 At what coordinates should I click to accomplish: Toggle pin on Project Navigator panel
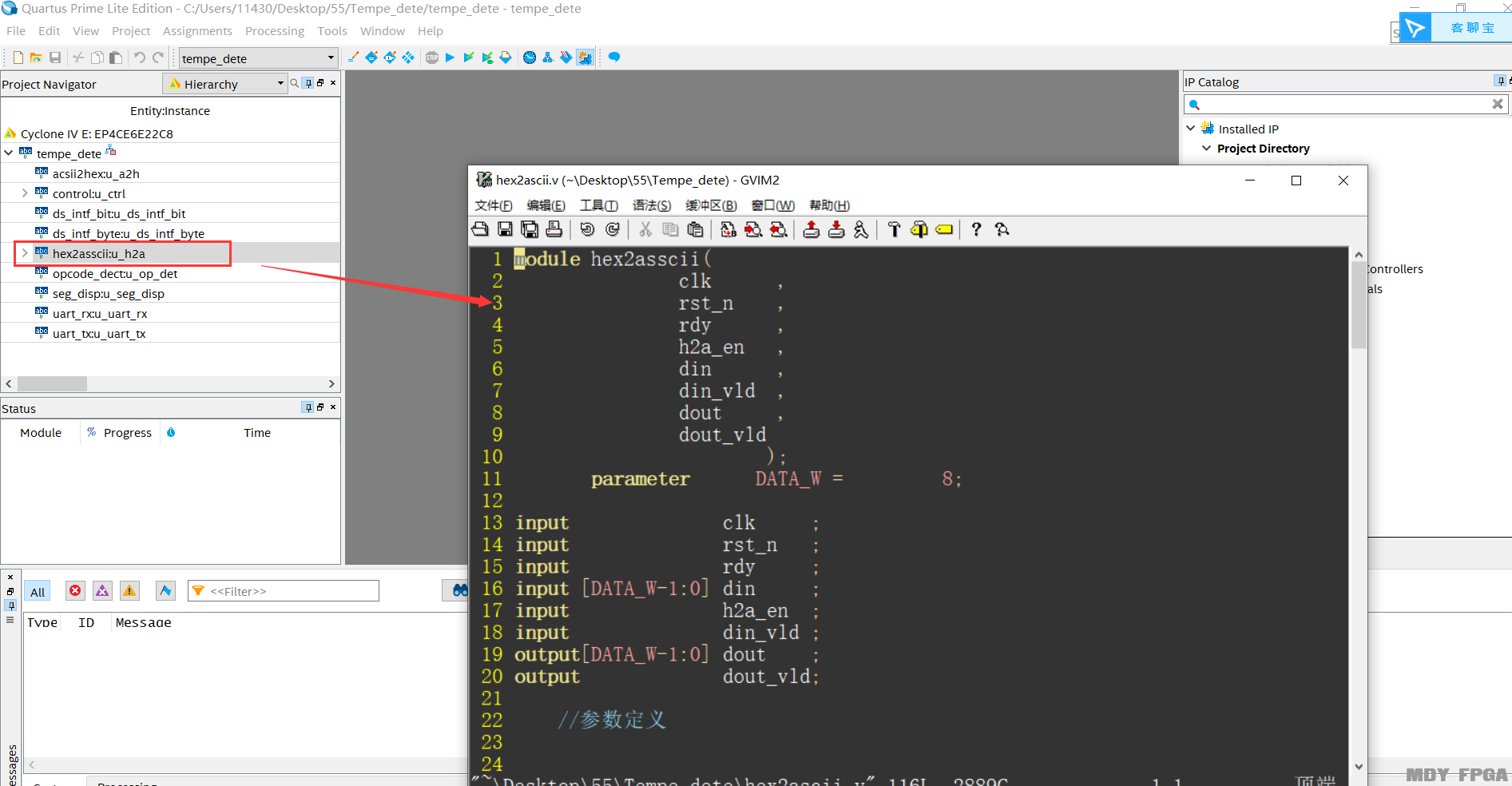click(309, 83)
